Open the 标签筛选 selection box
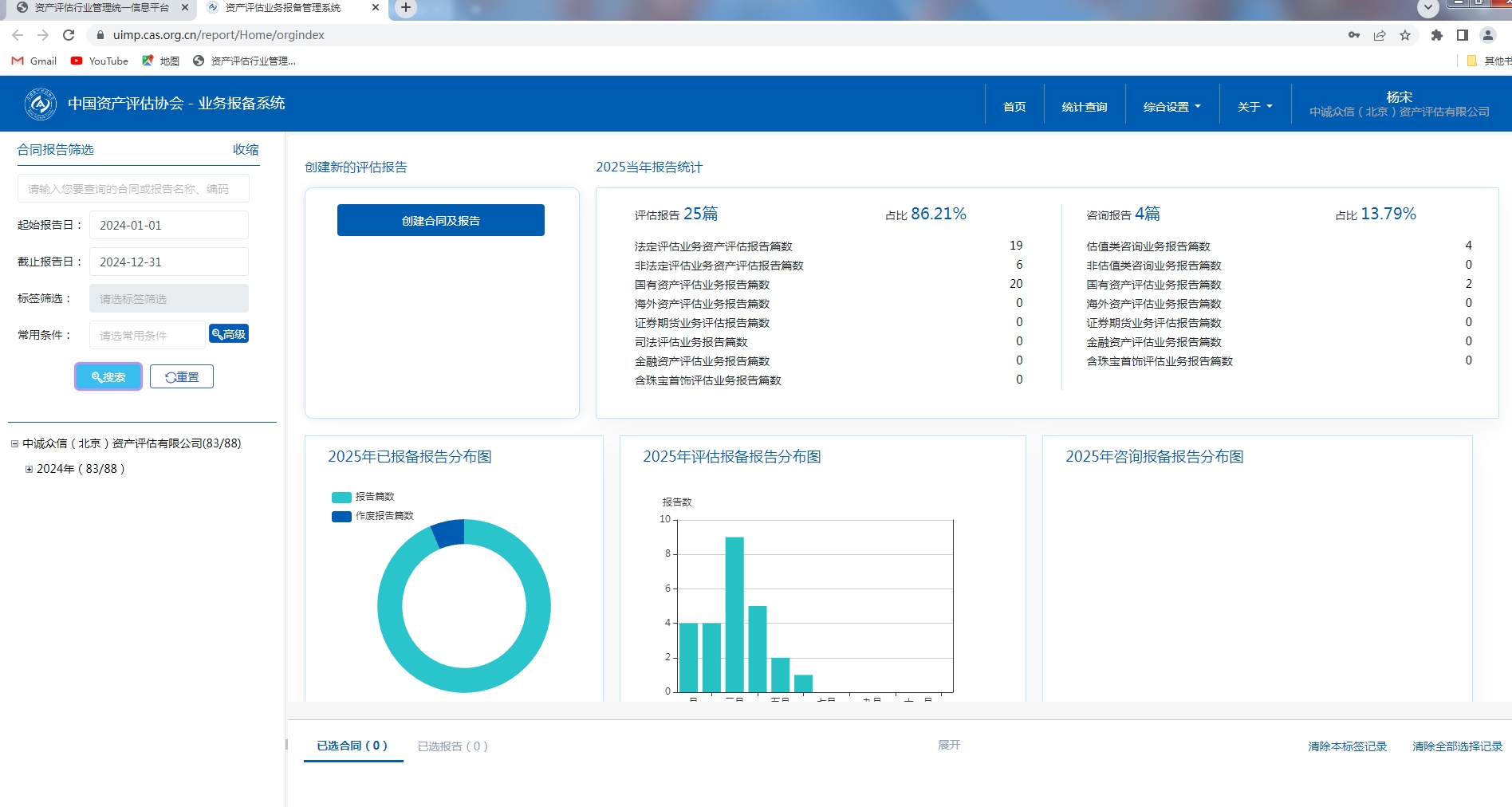This screenshot has height=807, width=1512. pyautogui.click(x=169, y=299)
